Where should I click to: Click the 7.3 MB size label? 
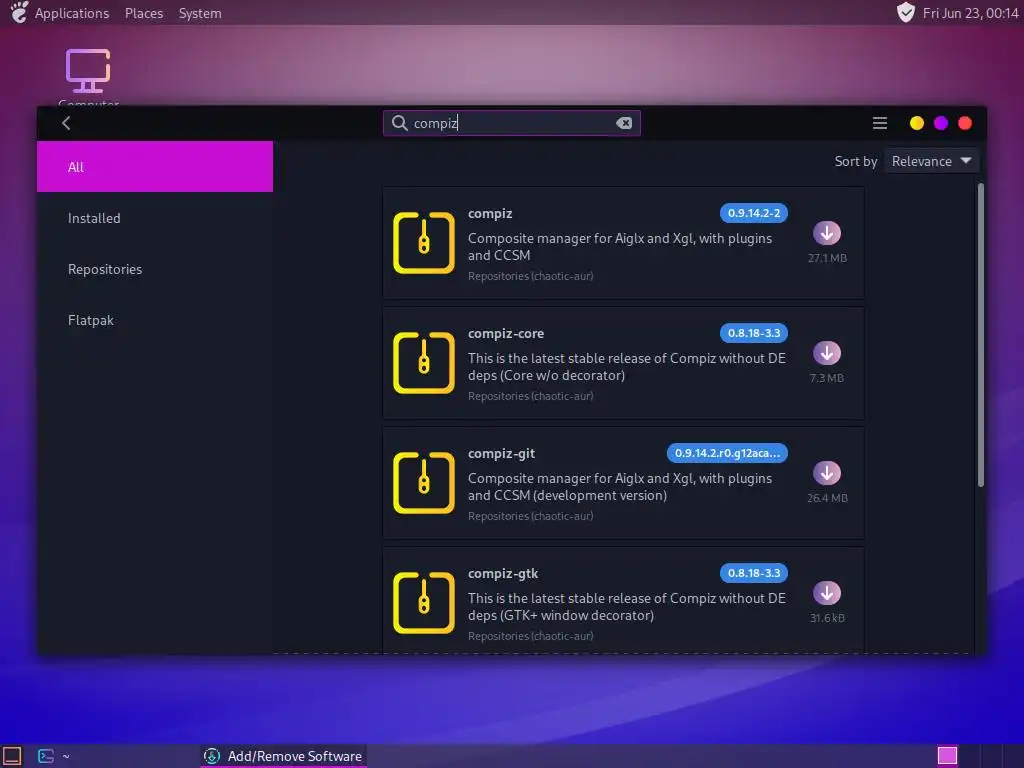point(827,378)
